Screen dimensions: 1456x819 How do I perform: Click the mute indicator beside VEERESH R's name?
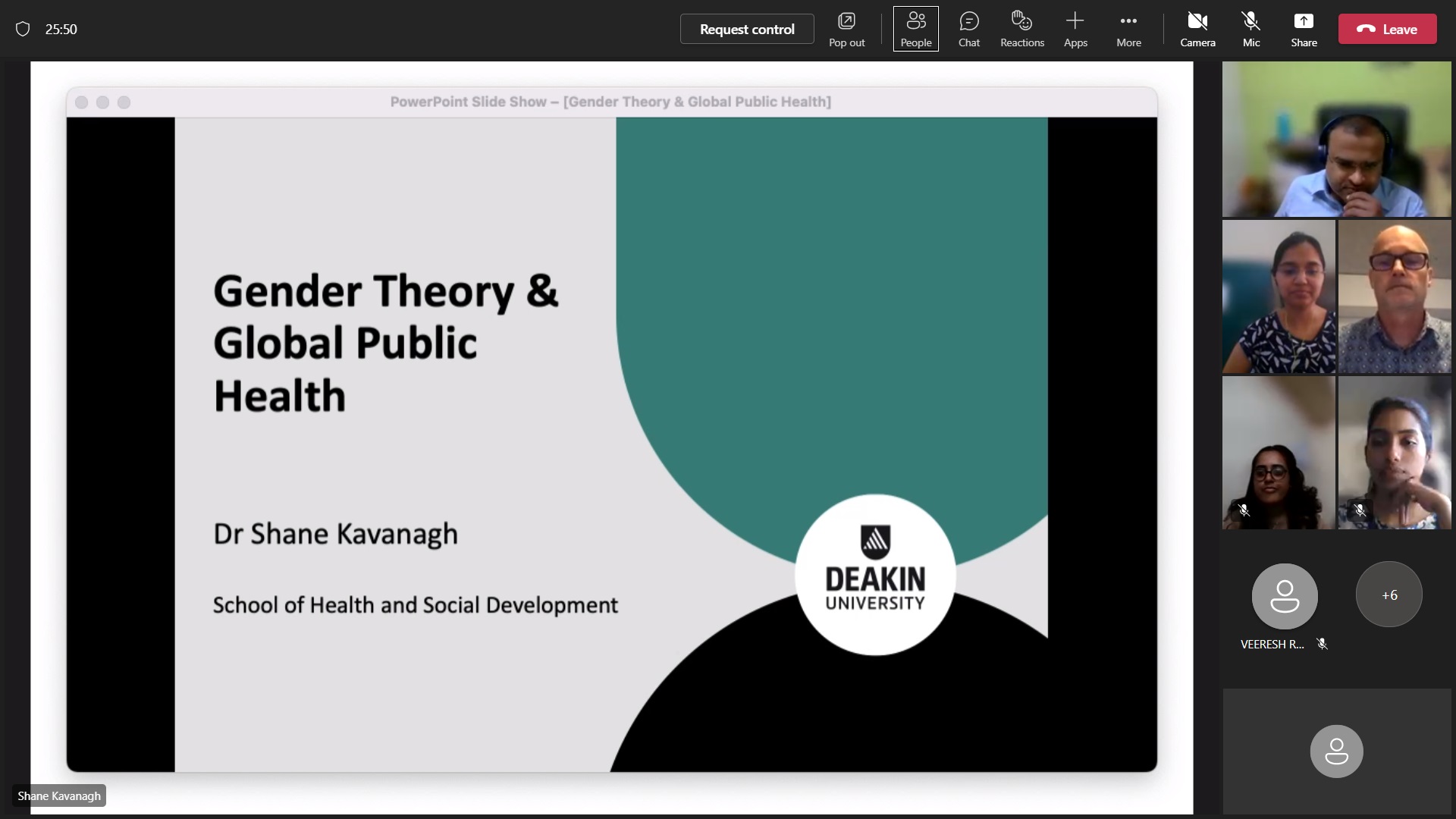[x=1323, y=643]
